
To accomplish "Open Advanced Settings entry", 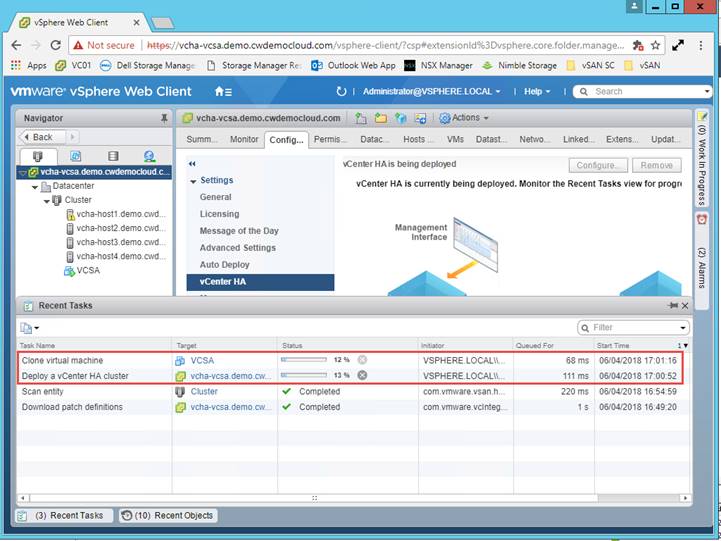I will [238, 248].
